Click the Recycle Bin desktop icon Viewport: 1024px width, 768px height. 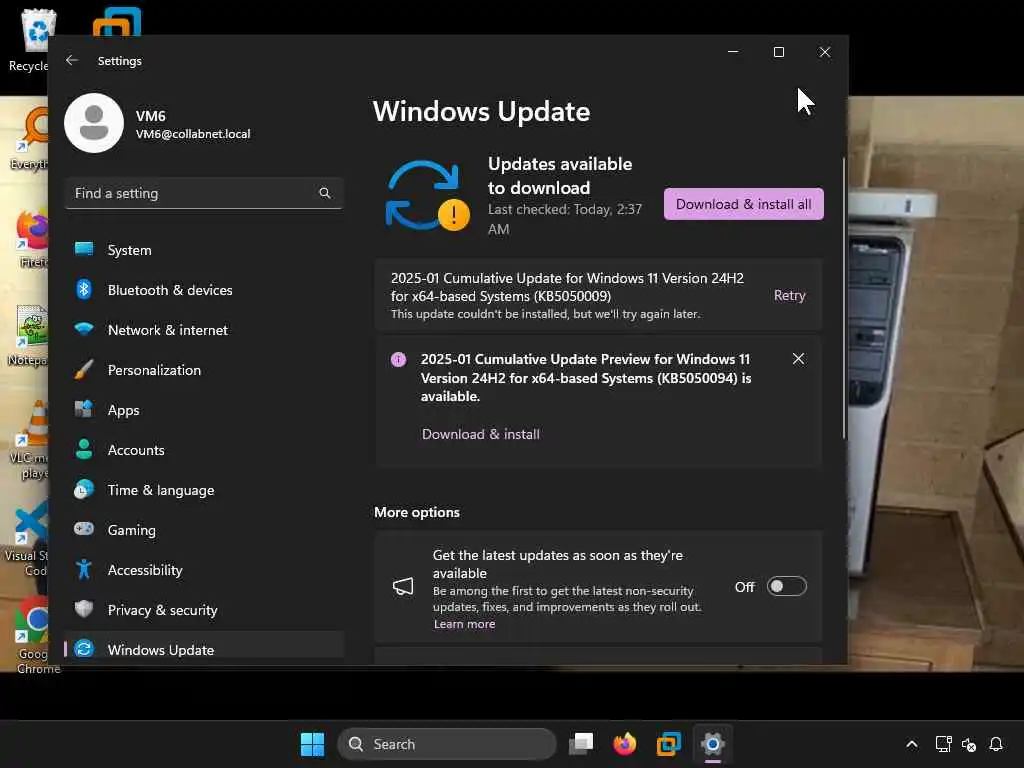[29, 40]
